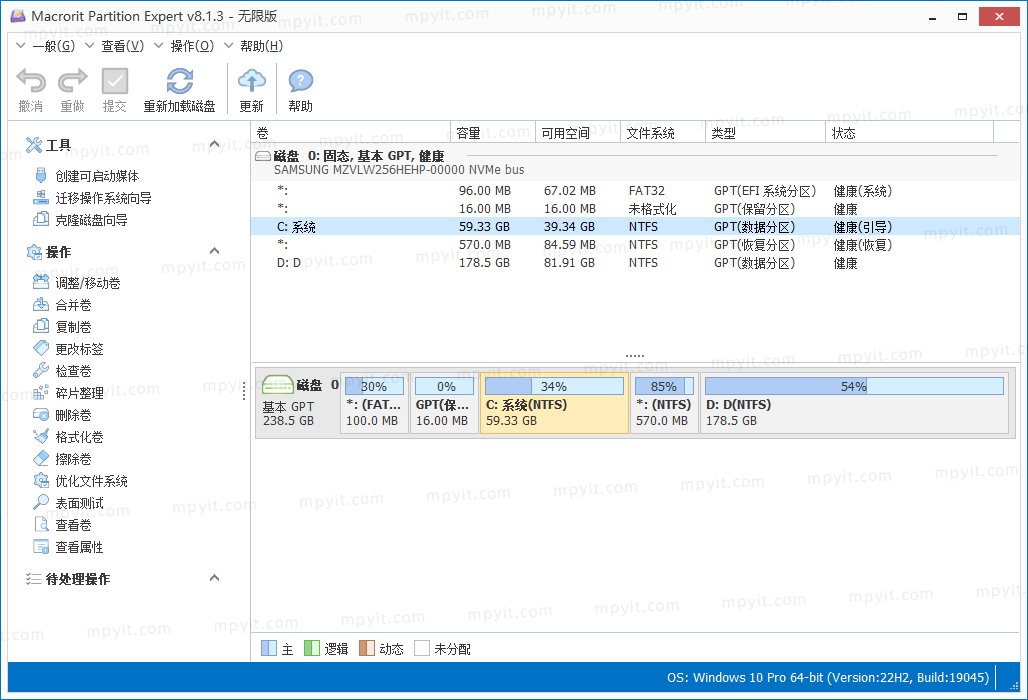Sort by Free space (可用空间) column header
1028x700 pixels.
click(578, 133)
